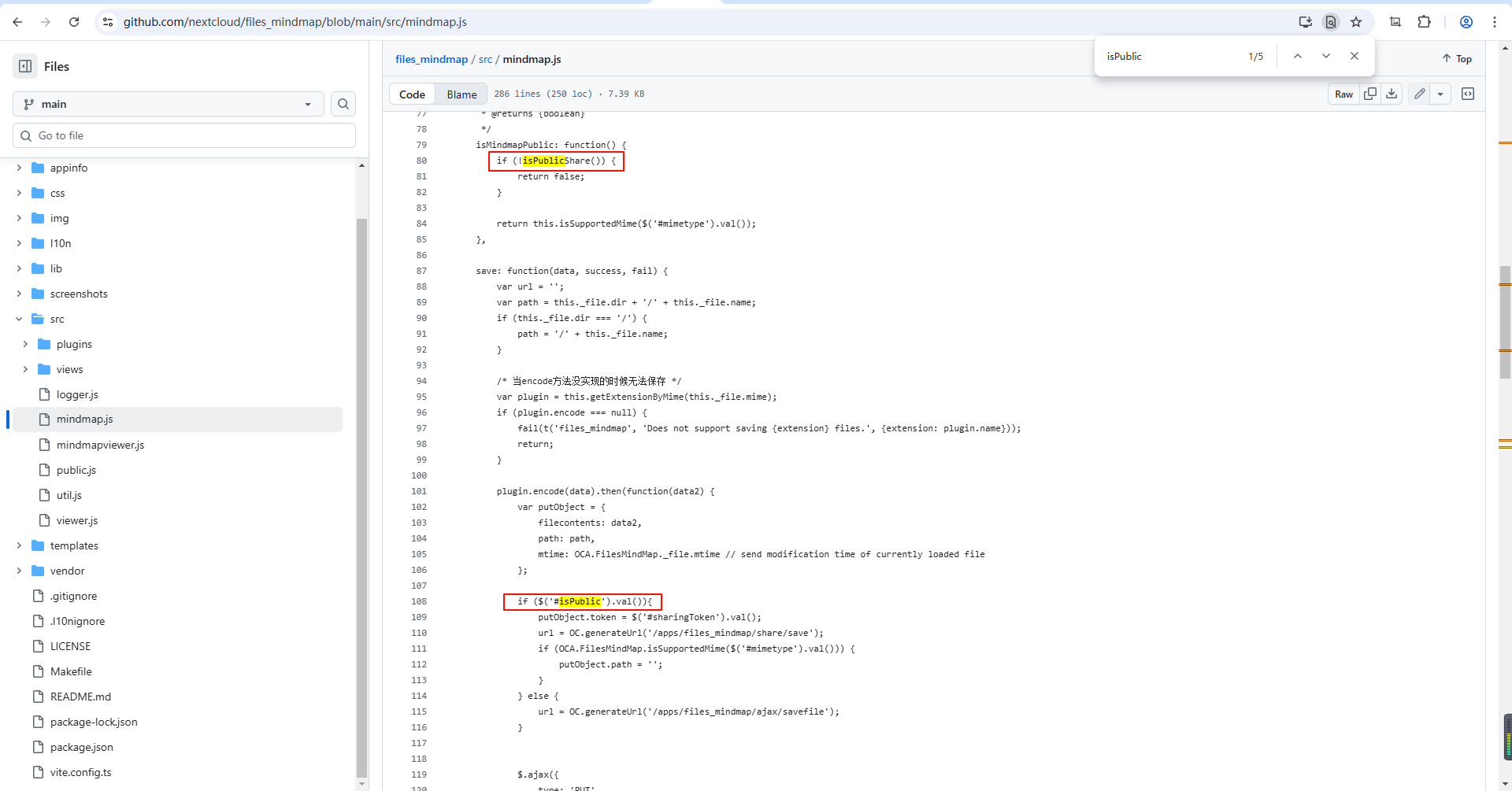The image size is (1512, 791).
Task: Expand the css folder
Action: [x=19, y=193]
